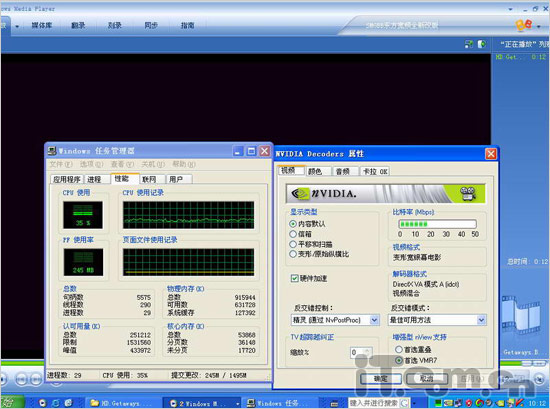Click the third quick launch icon
Image resolution: width=550 pixels, height=409 pixels.
(x=68, y=403)
